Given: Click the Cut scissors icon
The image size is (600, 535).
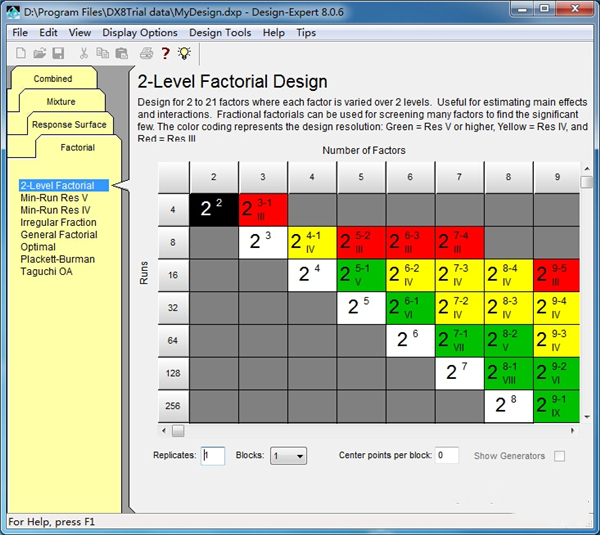Looking at the screenshot, I should coord(83,53).
